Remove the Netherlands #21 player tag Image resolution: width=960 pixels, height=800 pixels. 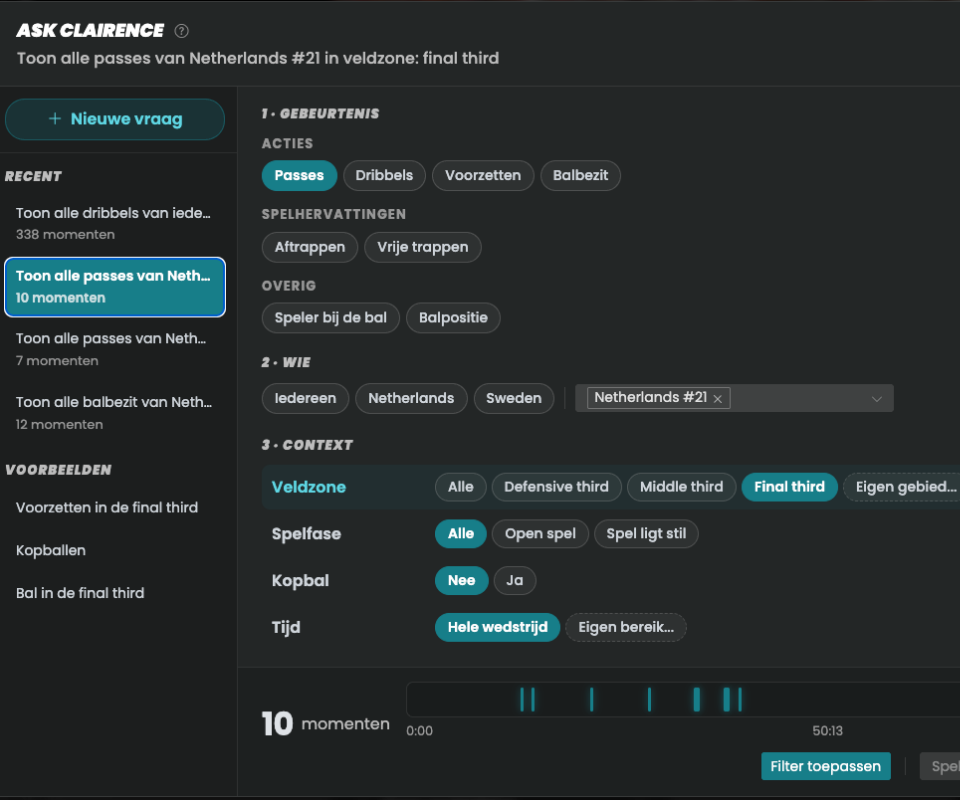coord(718,398)
